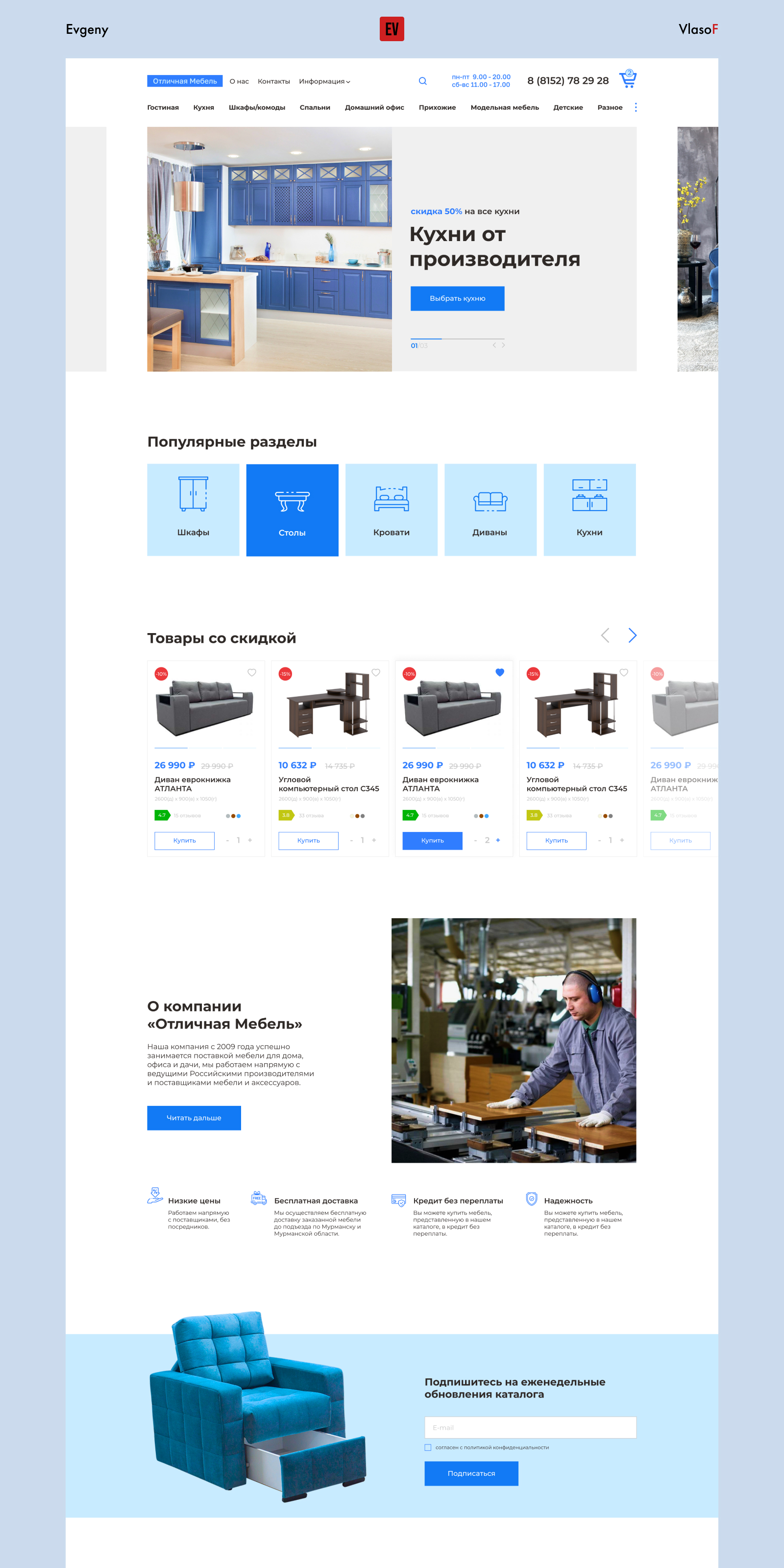
Task: Open the Шкафы/комоды menu item
Action: (257, 108)
